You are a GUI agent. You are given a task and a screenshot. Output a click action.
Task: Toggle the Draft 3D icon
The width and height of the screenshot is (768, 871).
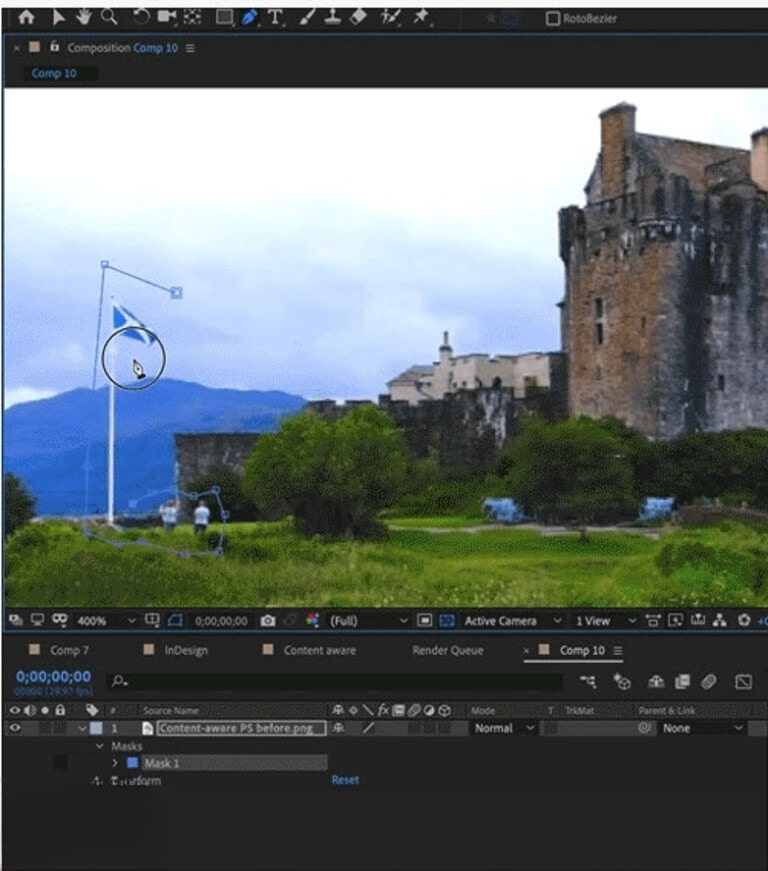click(622, 681)
